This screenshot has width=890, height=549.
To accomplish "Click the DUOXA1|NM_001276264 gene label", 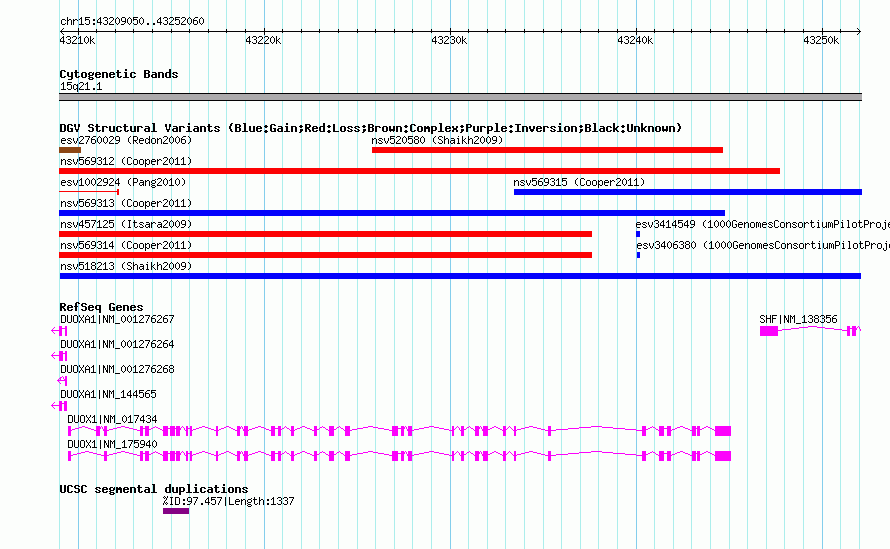I will pyautogui.click(x=117, y=344).
